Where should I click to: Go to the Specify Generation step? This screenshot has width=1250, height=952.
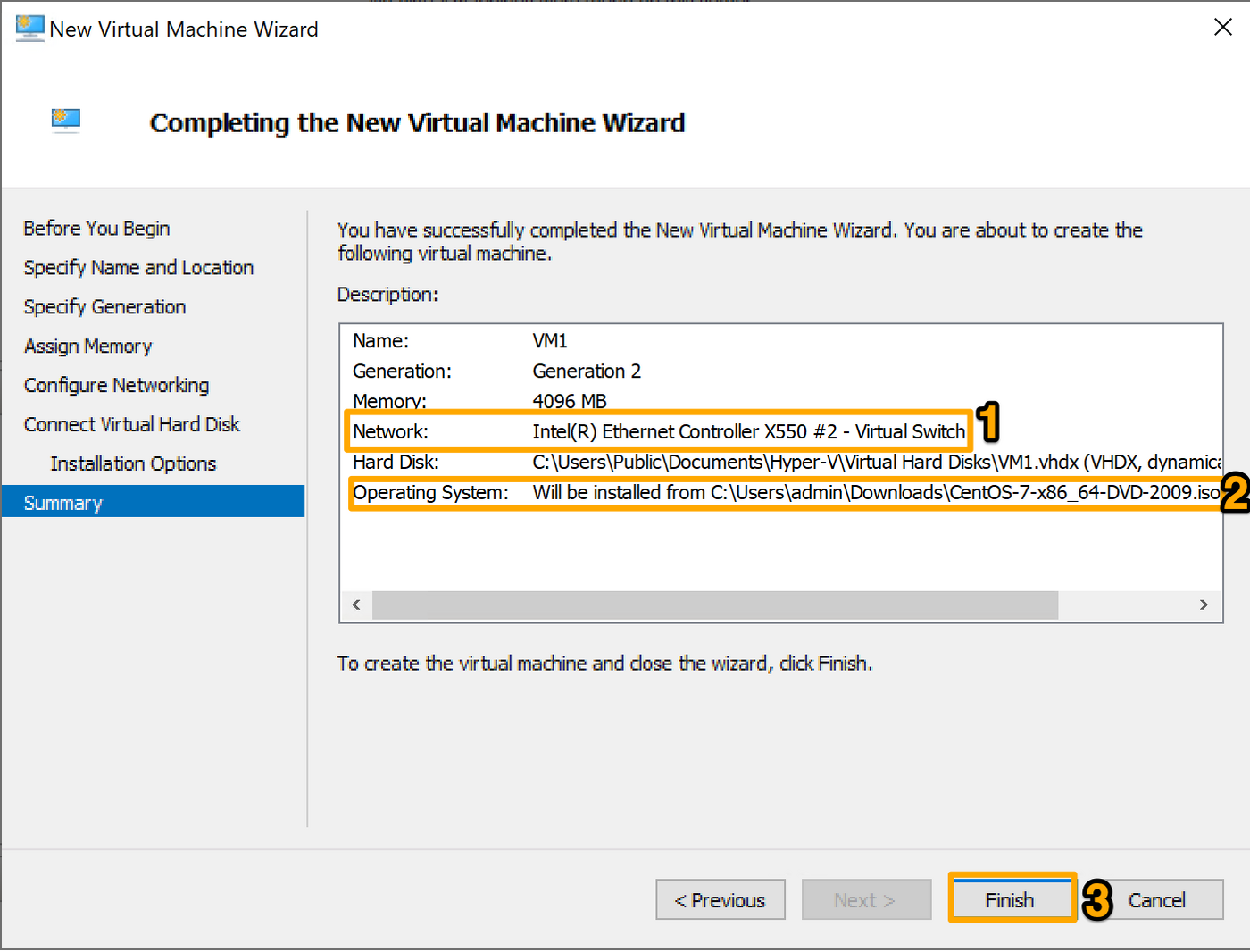coord(104,307)
